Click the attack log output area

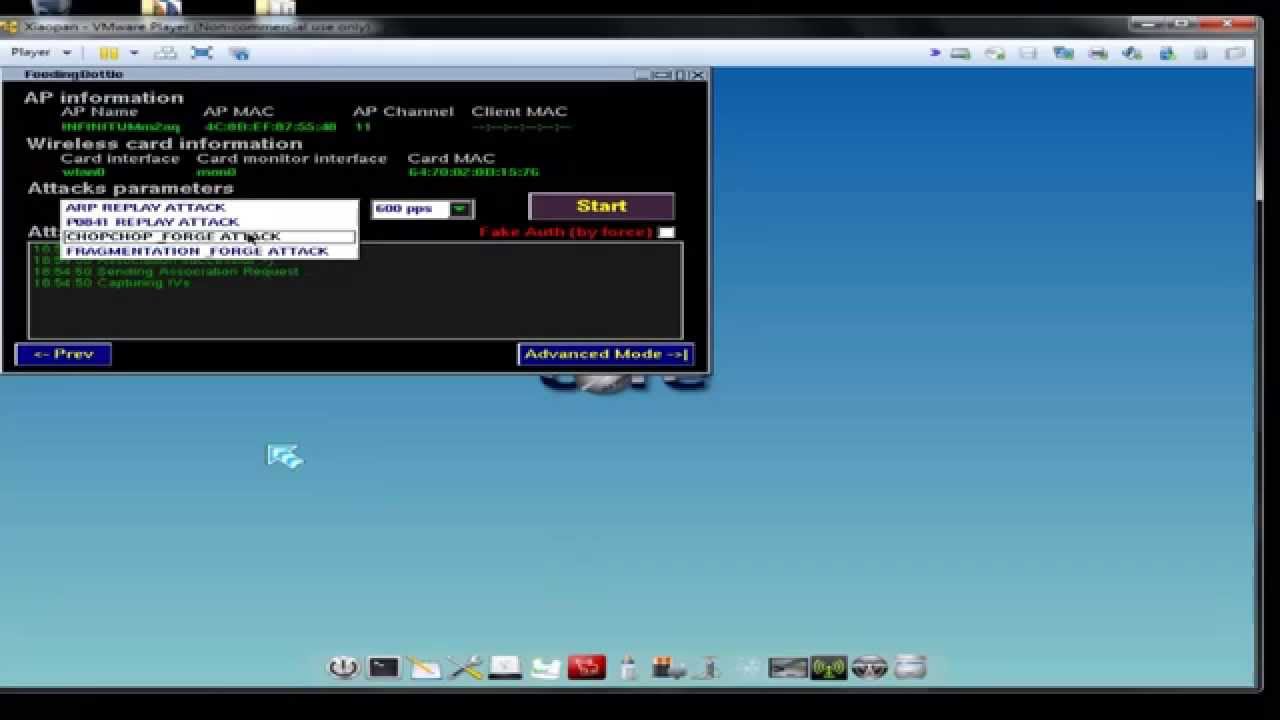click(355, 290)
